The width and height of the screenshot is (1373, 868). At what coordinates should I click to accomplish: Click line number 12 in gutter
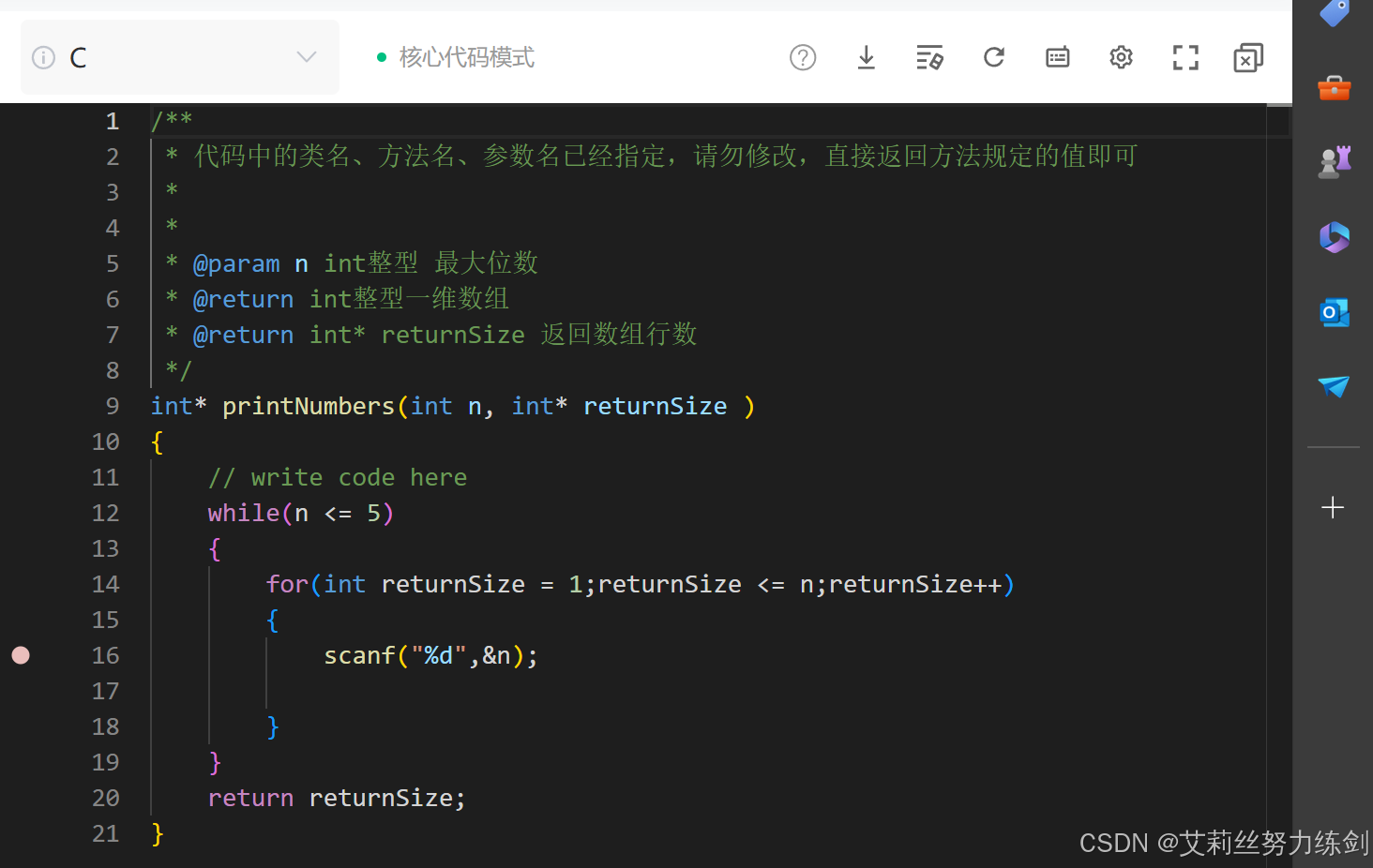(x=105, y=513)
